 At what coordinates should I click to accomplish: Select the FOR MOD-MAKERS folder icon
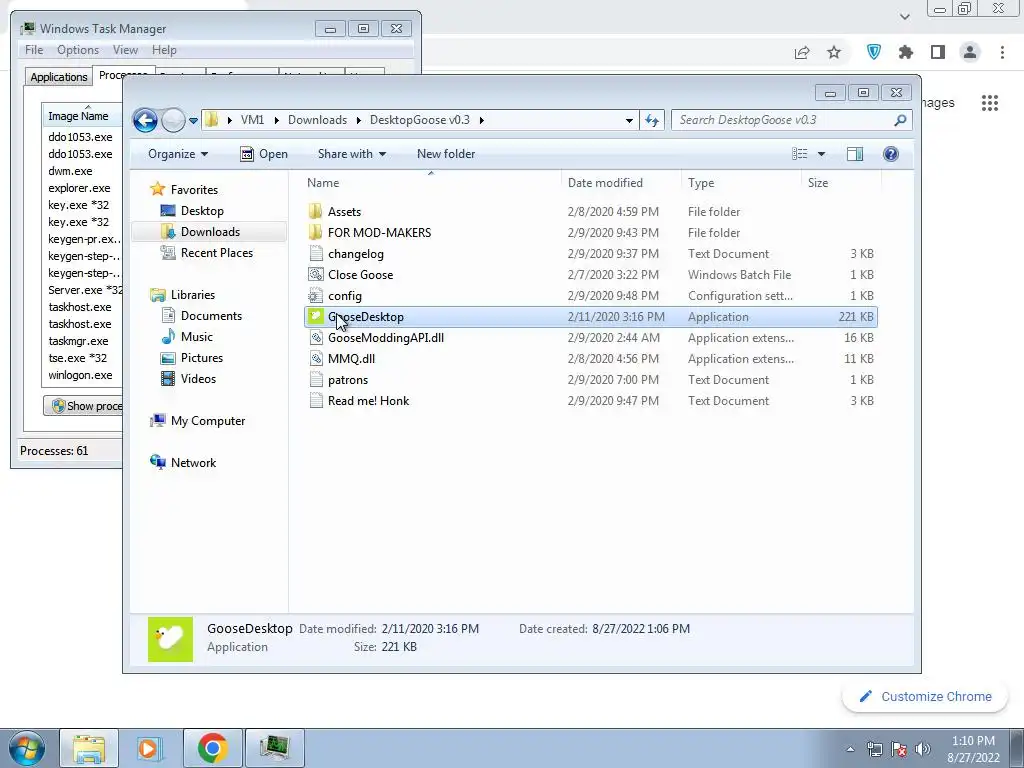(x=315, y=232)
